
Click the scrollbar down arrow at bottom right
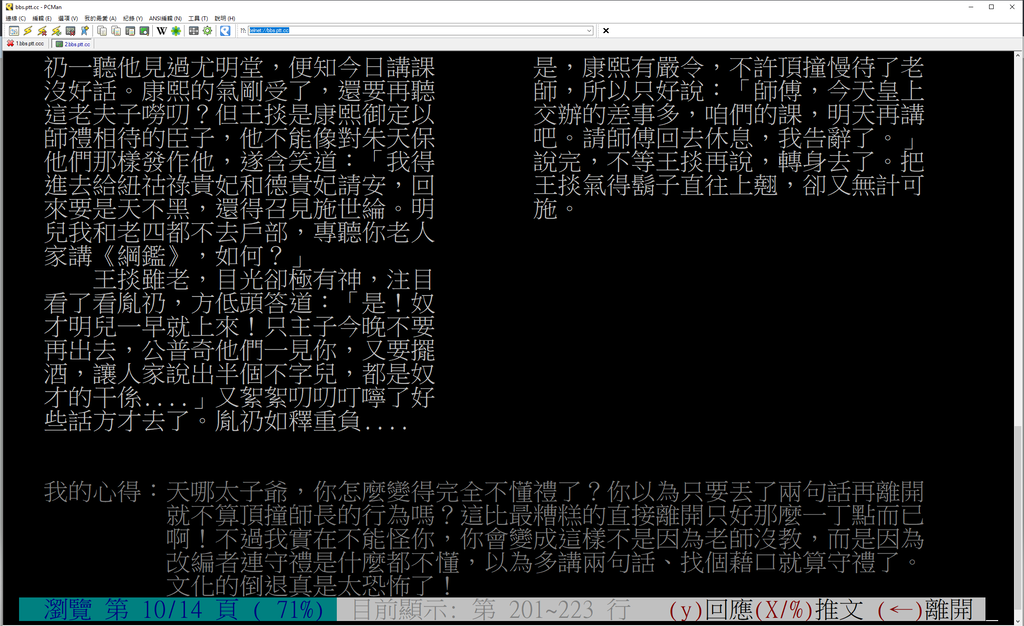(1018, 620)
